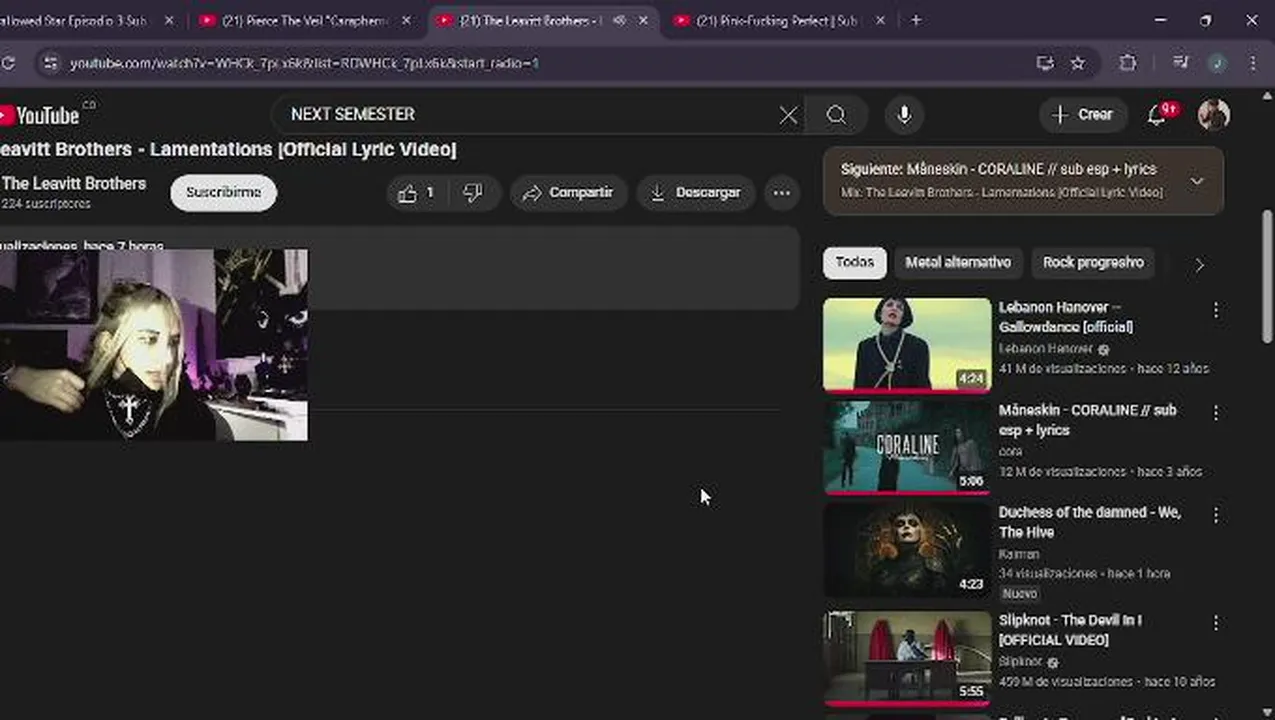
Task: Click the Kaiman channel name
Action: click(1019, 554)
